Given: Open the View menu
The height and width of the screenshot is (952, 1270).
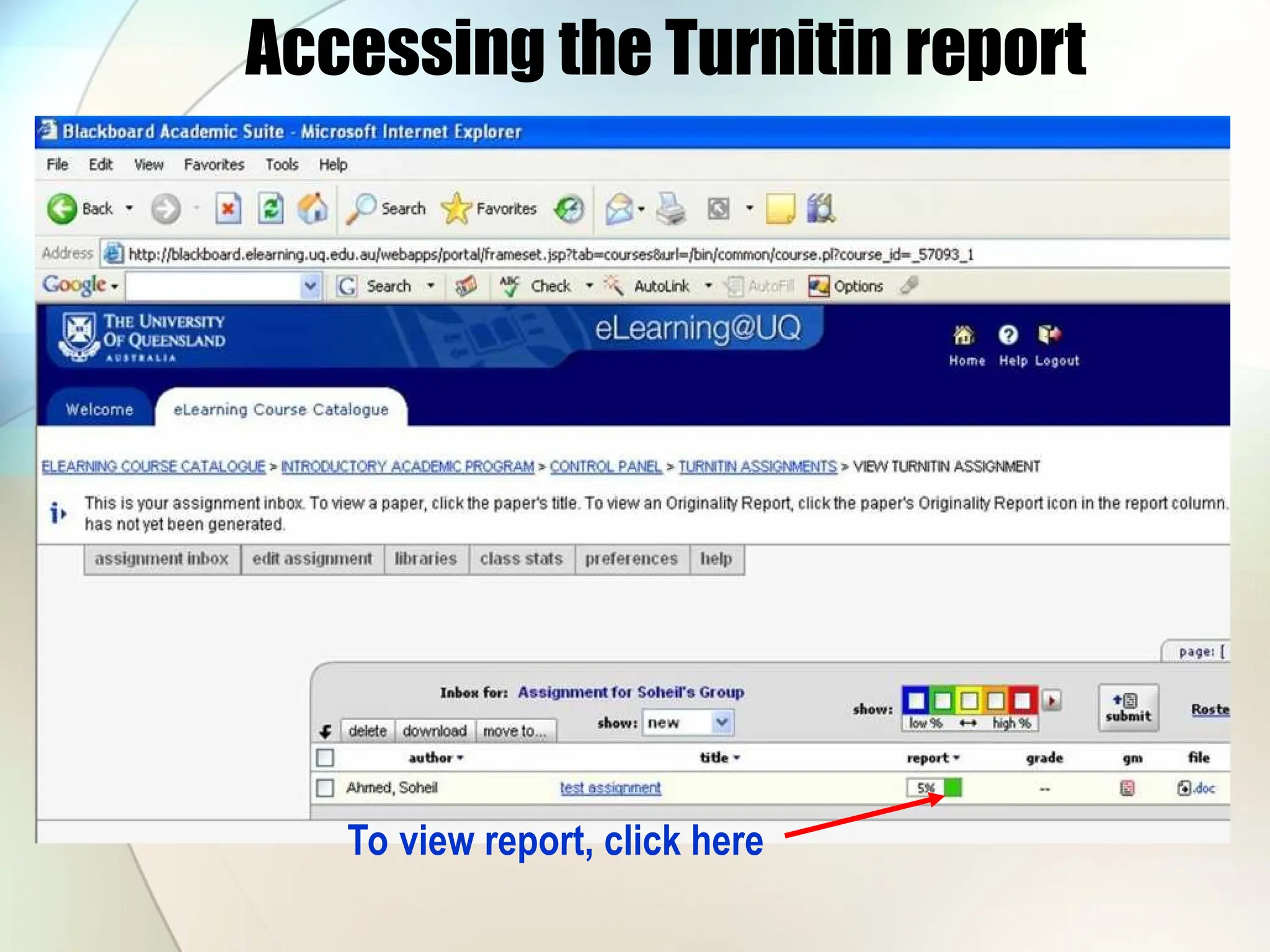Looking at the screenshot, I should click(x=149, y=165).
